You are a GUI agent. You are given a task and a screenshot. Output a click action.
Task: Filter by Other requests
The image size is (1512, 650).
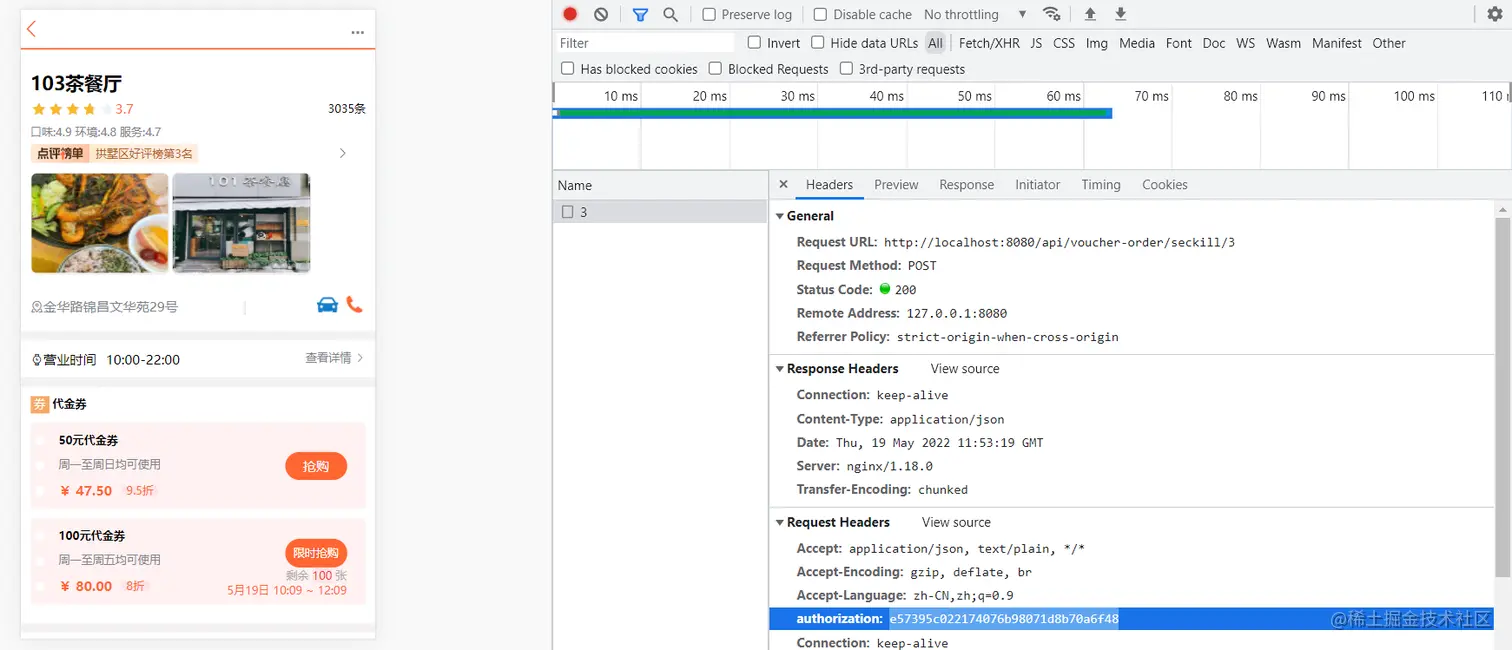(x=1389, y=43)
